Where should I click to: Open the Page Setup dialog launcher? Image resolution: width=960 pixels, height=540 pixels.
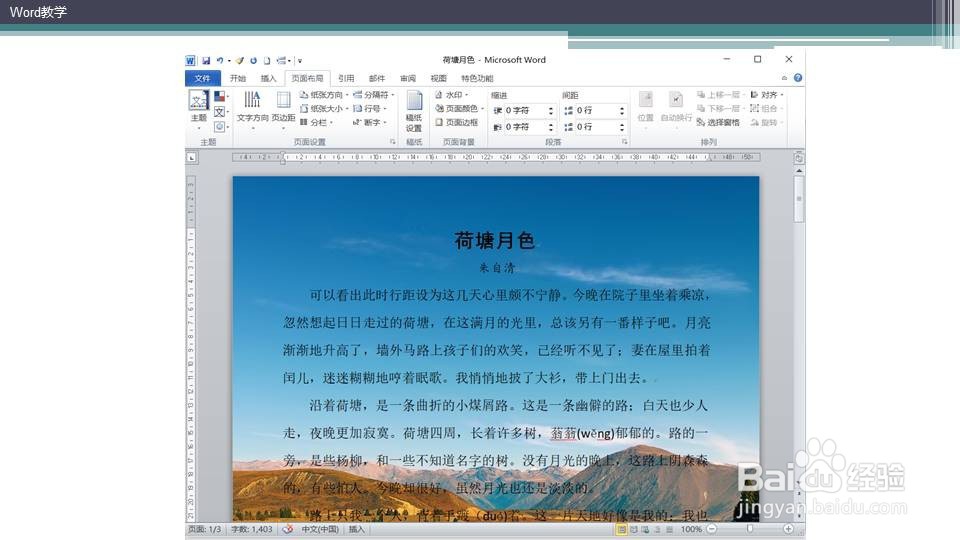(392, 142)
